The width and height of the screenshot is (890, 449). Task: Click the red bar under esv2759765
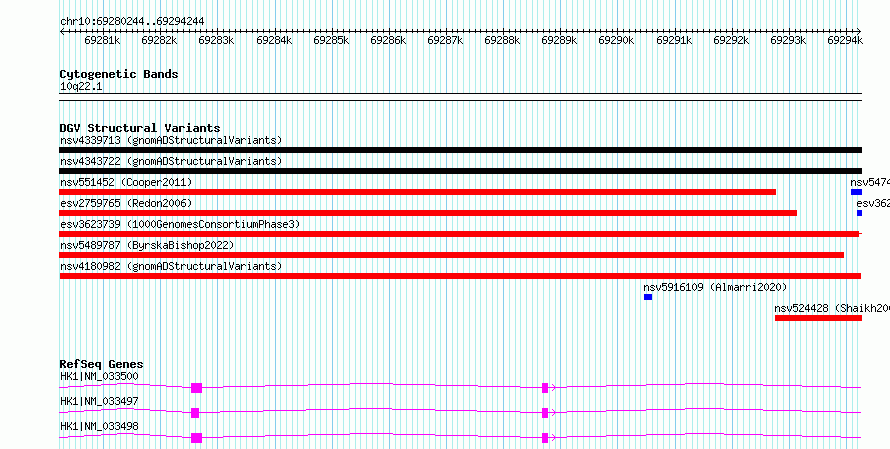[x=428, y=213]
